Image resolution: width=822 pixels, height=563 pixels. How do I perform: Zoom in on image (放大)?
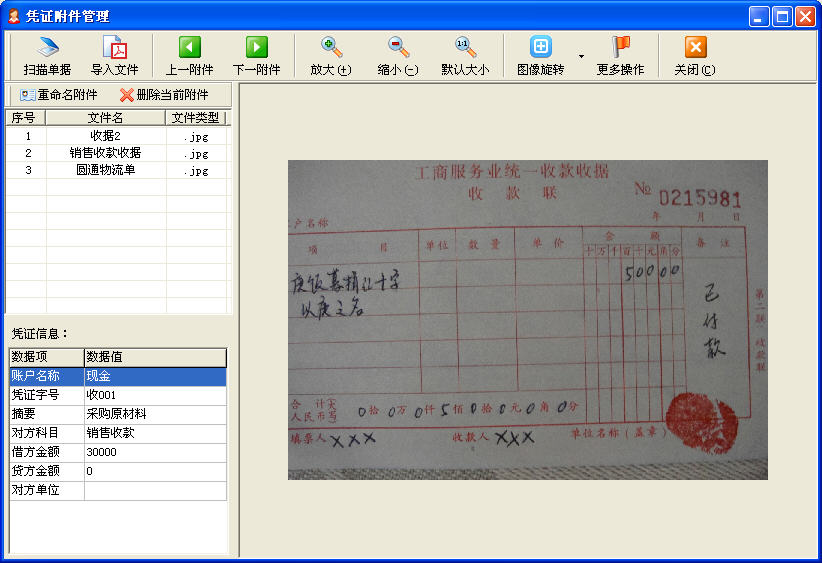[x=331, y=47]
